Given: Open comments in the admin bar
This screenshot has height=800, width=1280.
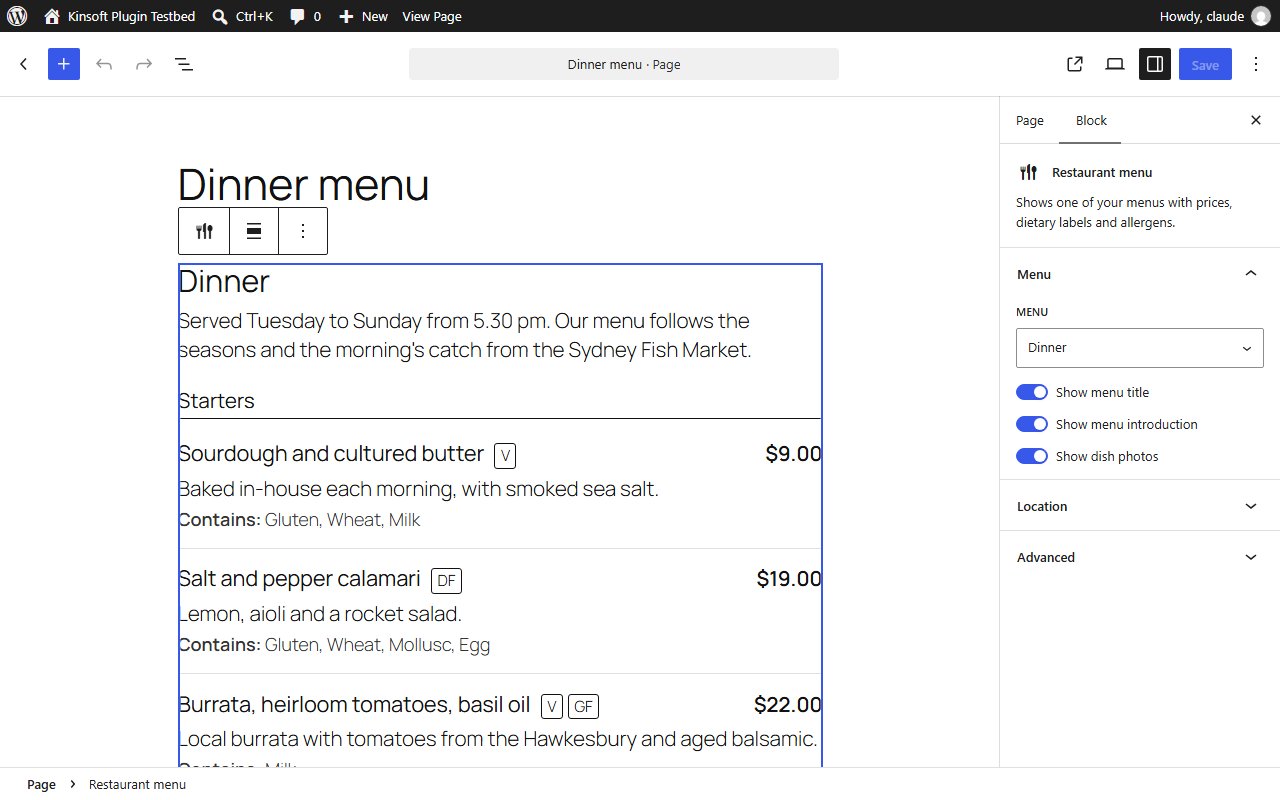Looking at the screenshot, I should [x=306, y=16].
